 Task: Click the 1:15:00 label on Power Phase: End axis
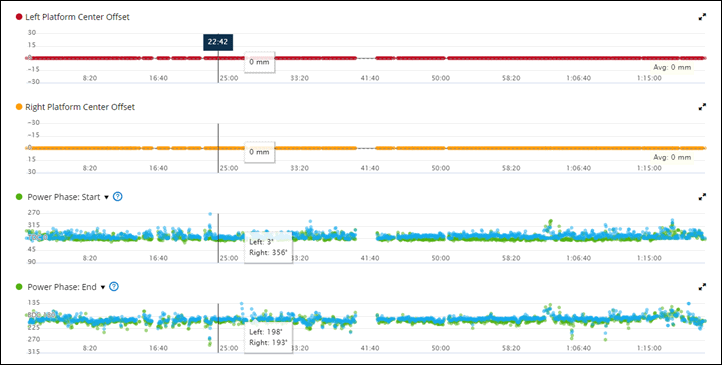click(649, 349)
